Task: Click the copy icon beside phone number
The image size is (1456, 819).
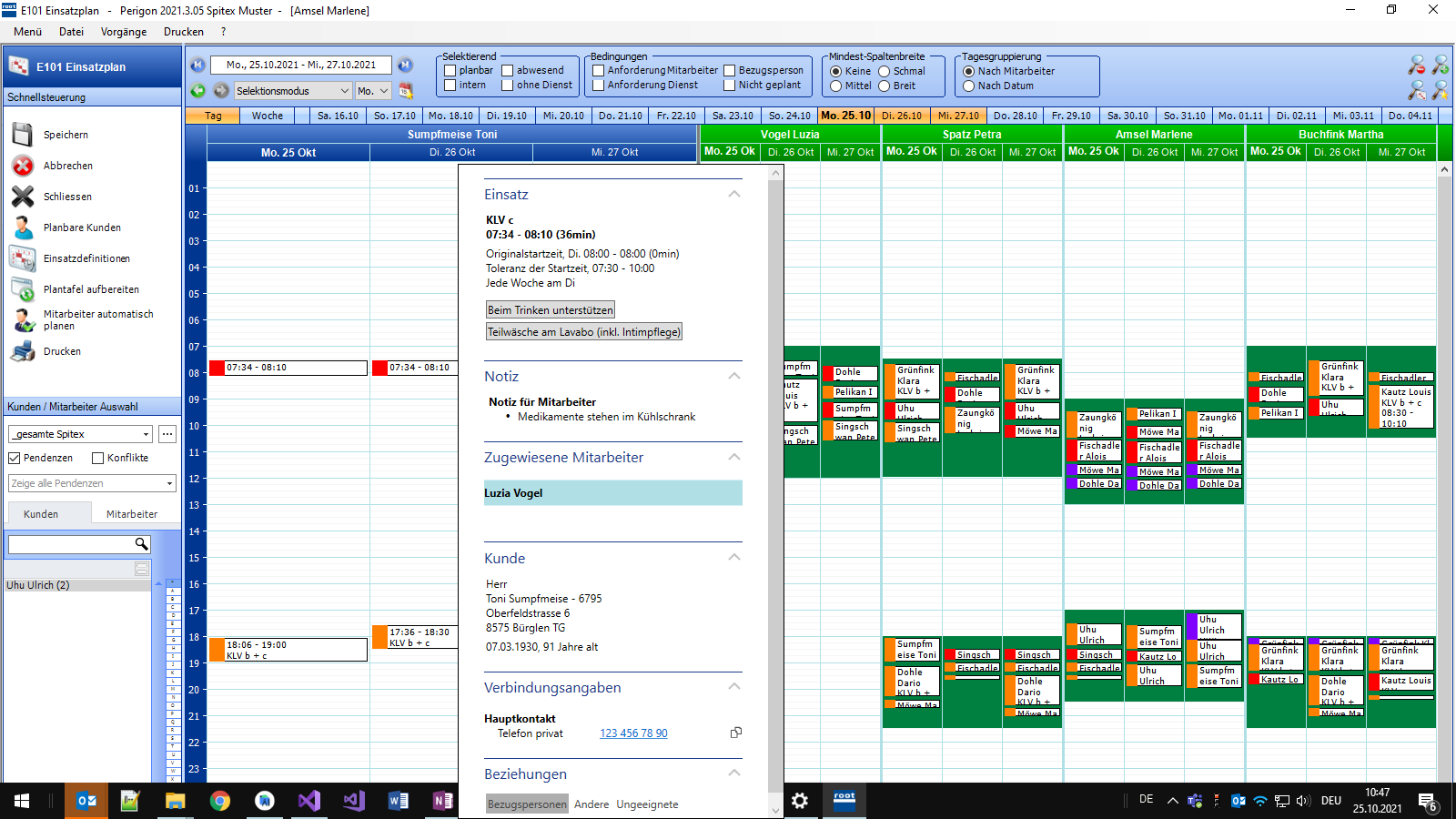Action: tap(736, 733)
